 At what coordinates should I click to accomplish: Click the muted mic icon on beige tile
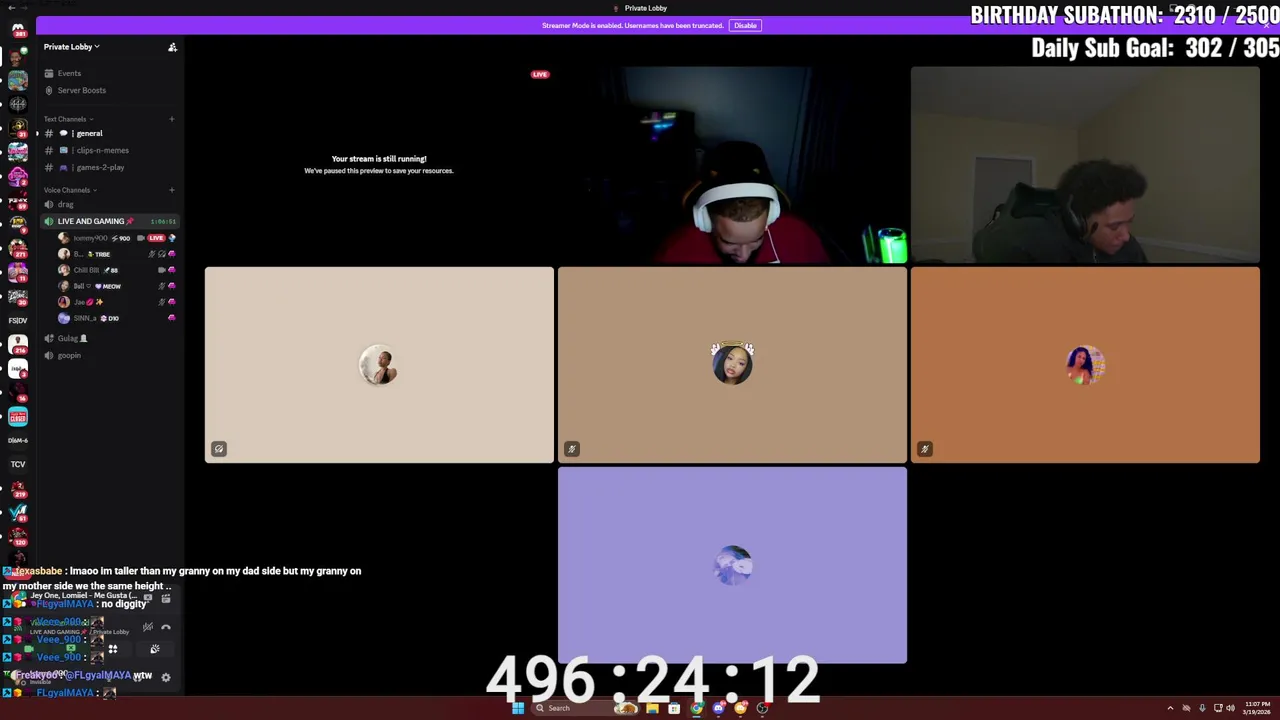tap(219, 449)
